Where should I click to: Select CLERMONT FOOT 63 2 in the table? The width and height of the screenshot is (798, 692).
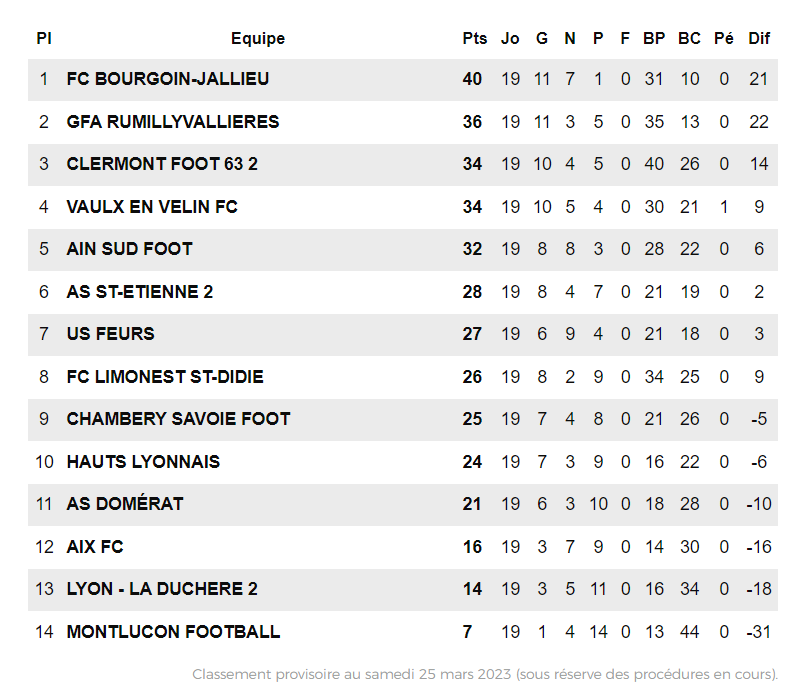point(162,164)
